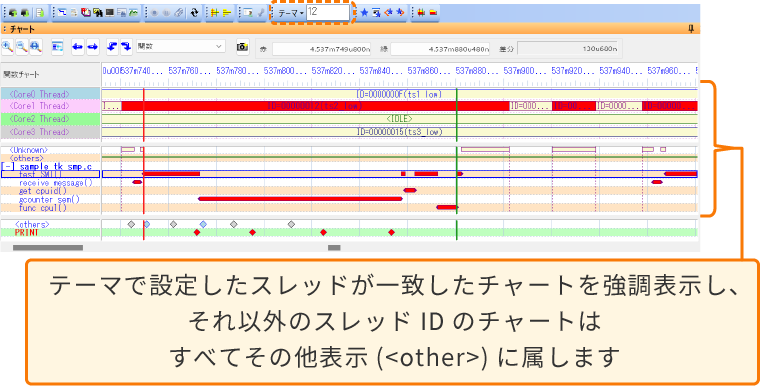Select the func_cpu1() function row
The image size is (760, 392).
click(x=51, y=208)
